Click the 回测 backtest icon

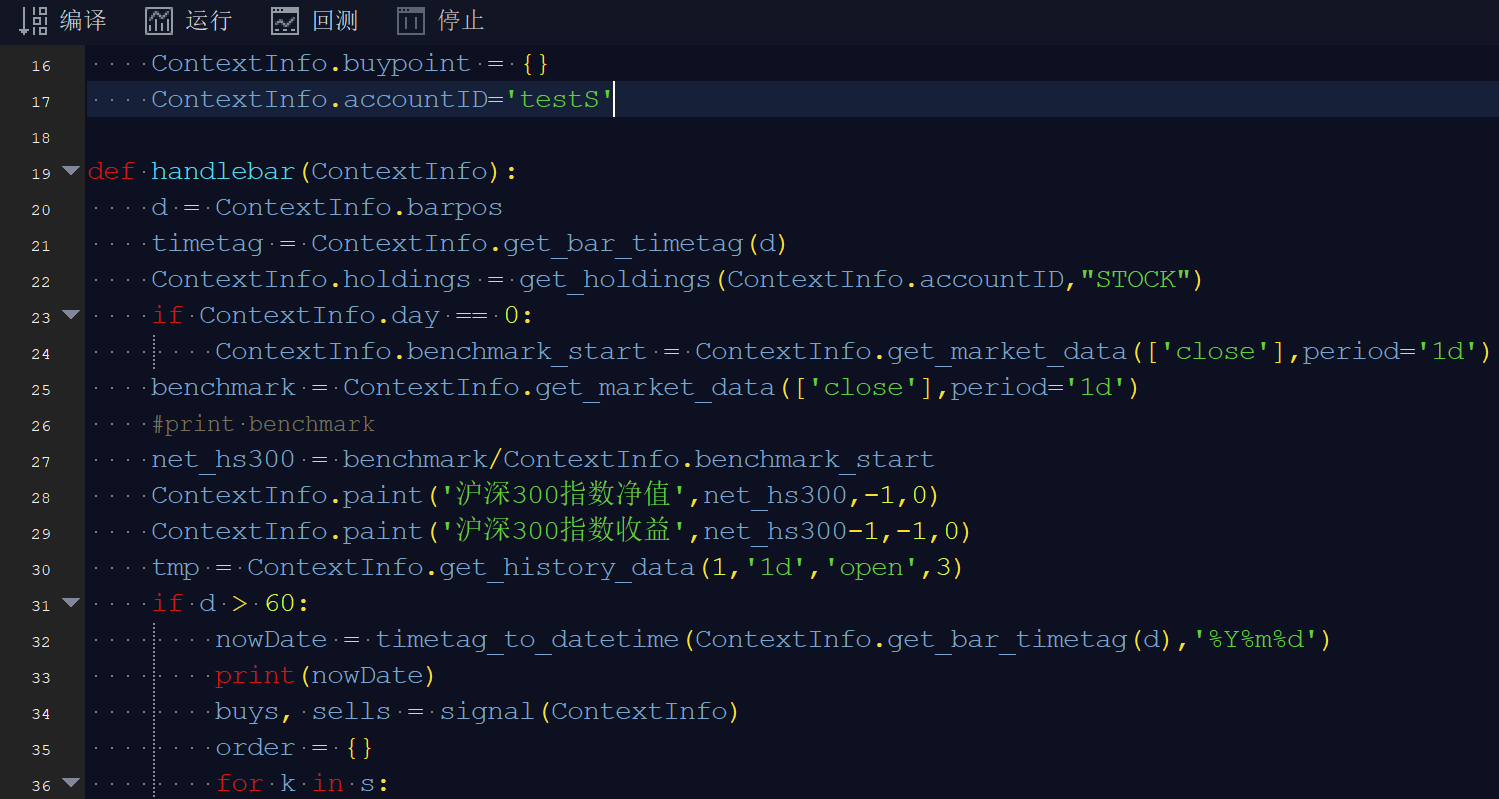[x=285, y=20]
